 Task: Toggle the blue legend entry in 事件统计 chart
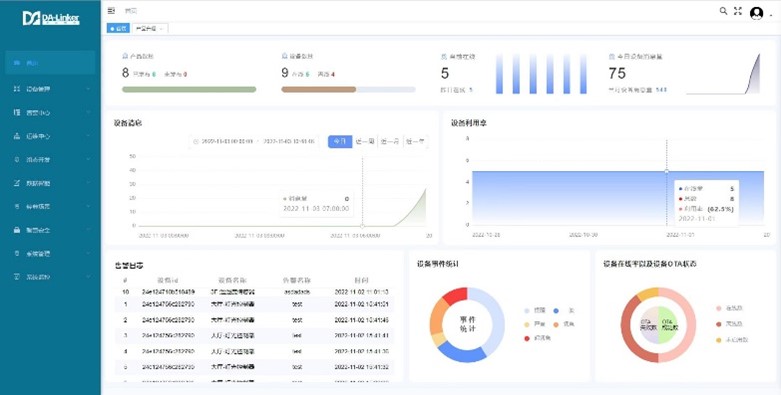[563, 311]
